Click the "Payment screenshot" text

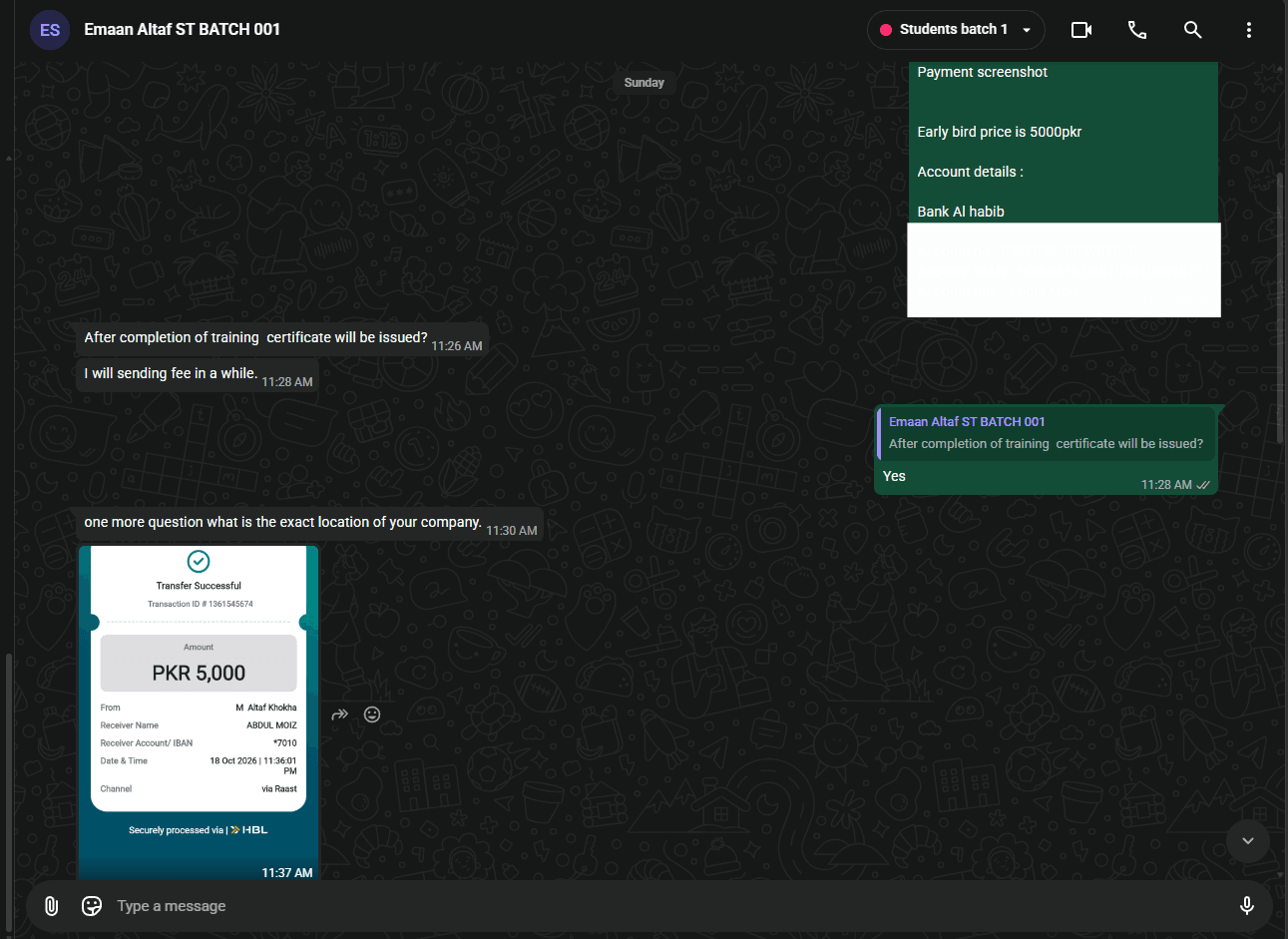tap(983, 72)
